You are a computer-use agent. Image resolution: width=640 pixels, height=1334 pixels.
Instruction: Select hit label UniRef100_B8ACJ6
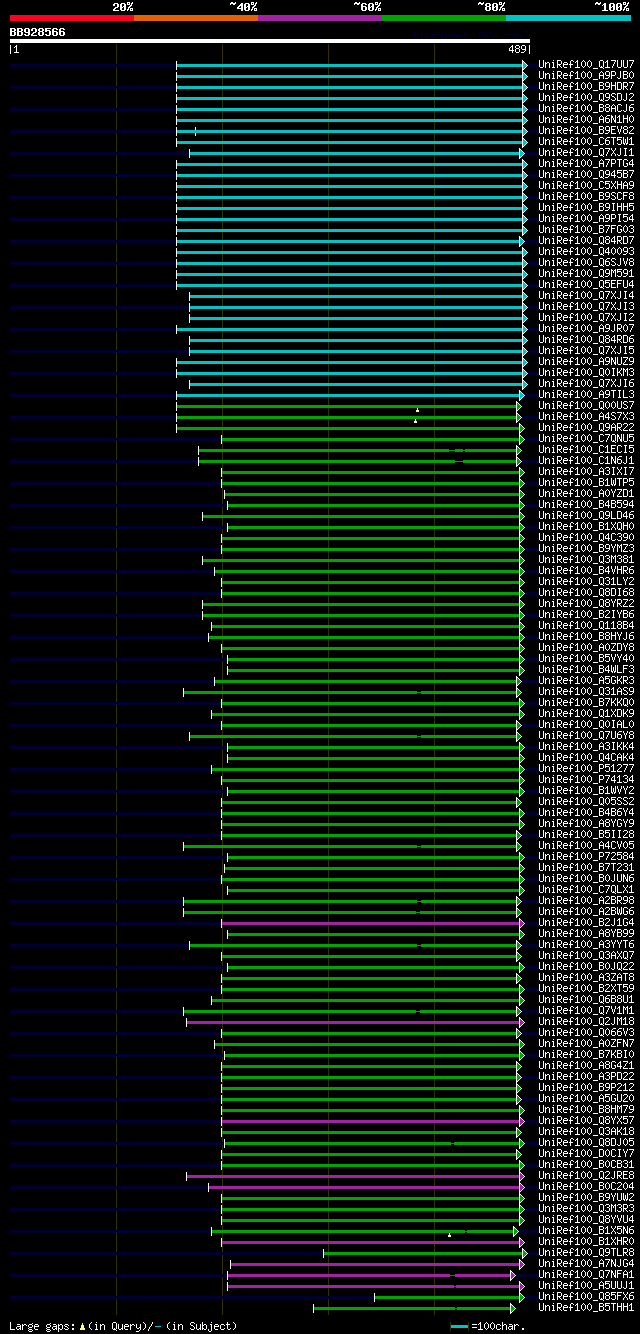(586, 108)
